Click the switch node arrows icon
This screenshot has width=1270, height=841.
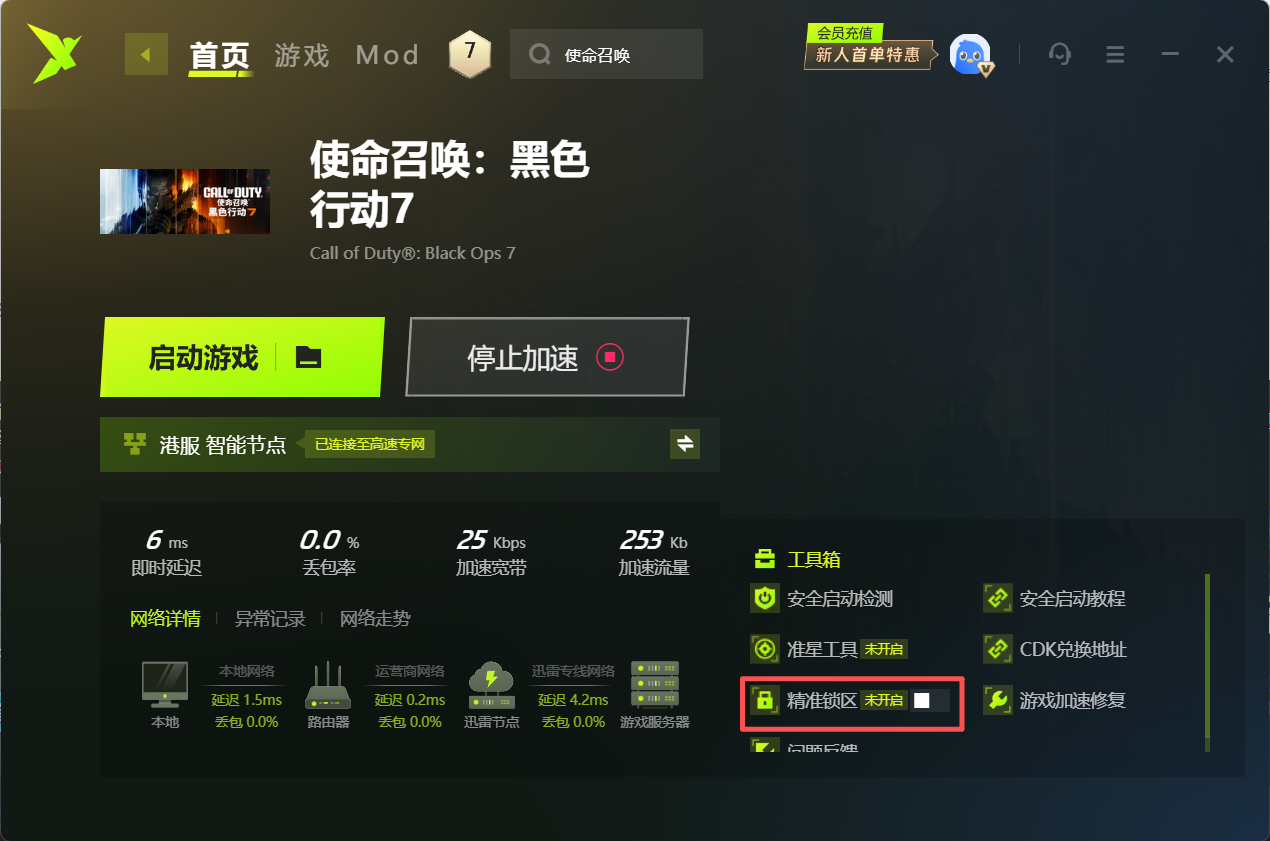point(685,444)
